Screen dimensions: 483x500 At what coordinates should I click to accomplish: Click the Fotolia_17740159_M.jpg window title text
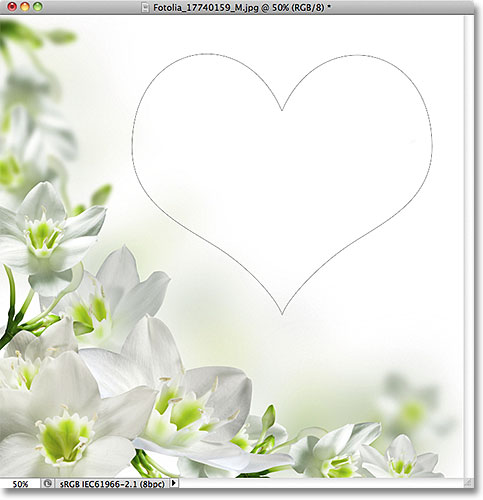tap(206, 8)
